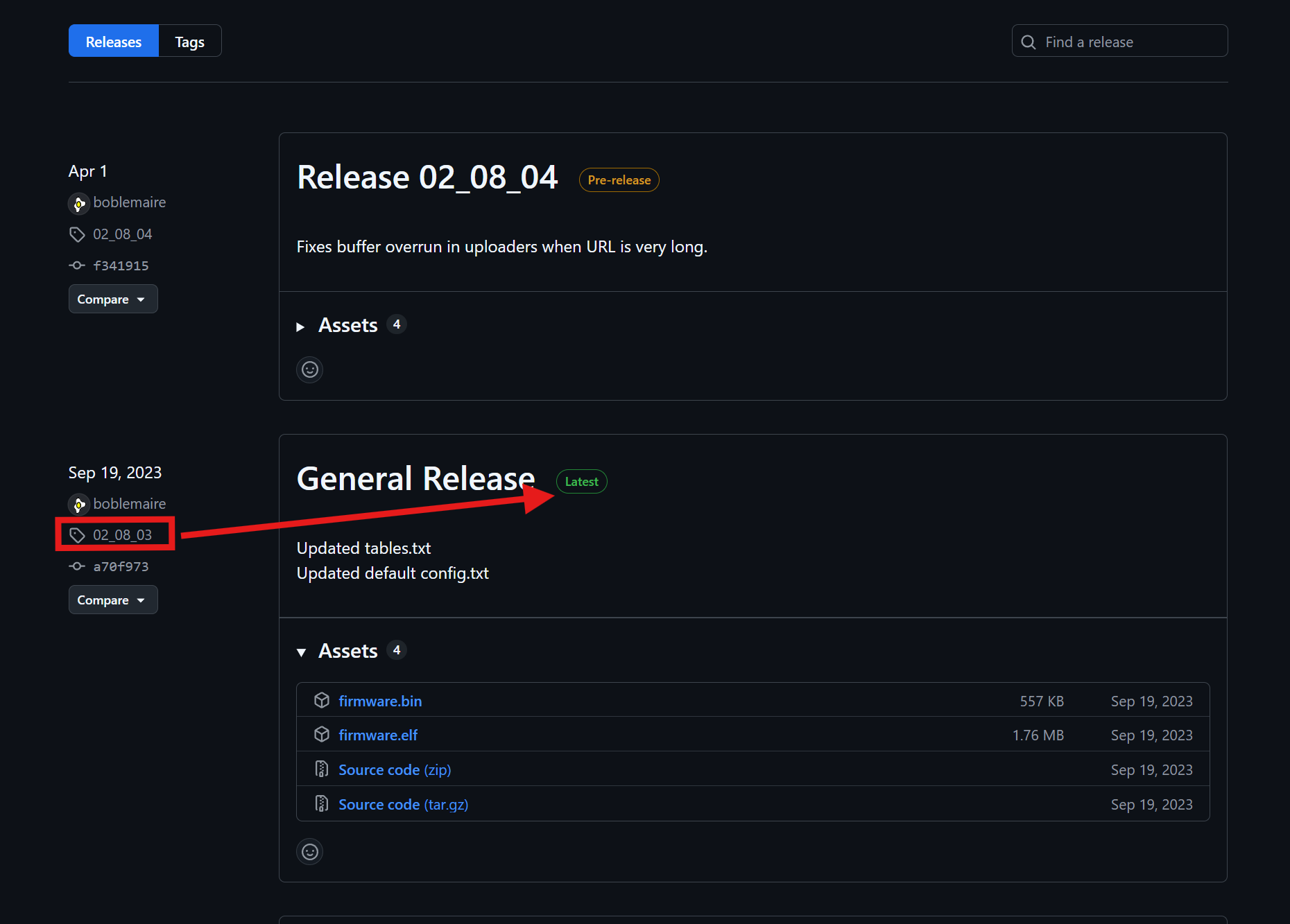Click the smiley reaction icon under General Release assets
This screenshot has width=1290, height=924.
(309, 851)
